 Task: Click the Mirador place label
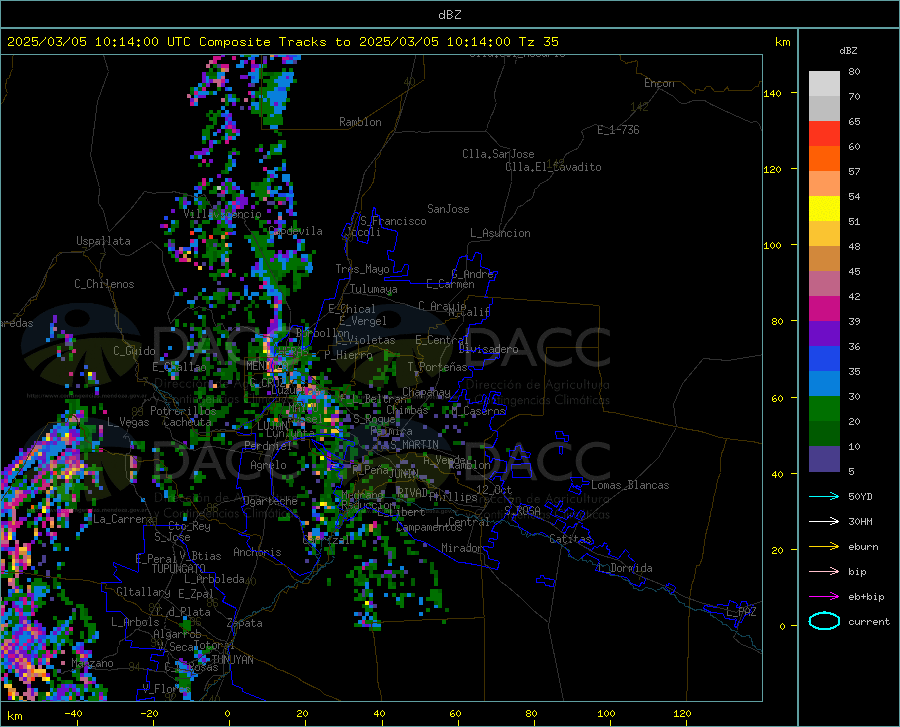click(x=461, y=548)
